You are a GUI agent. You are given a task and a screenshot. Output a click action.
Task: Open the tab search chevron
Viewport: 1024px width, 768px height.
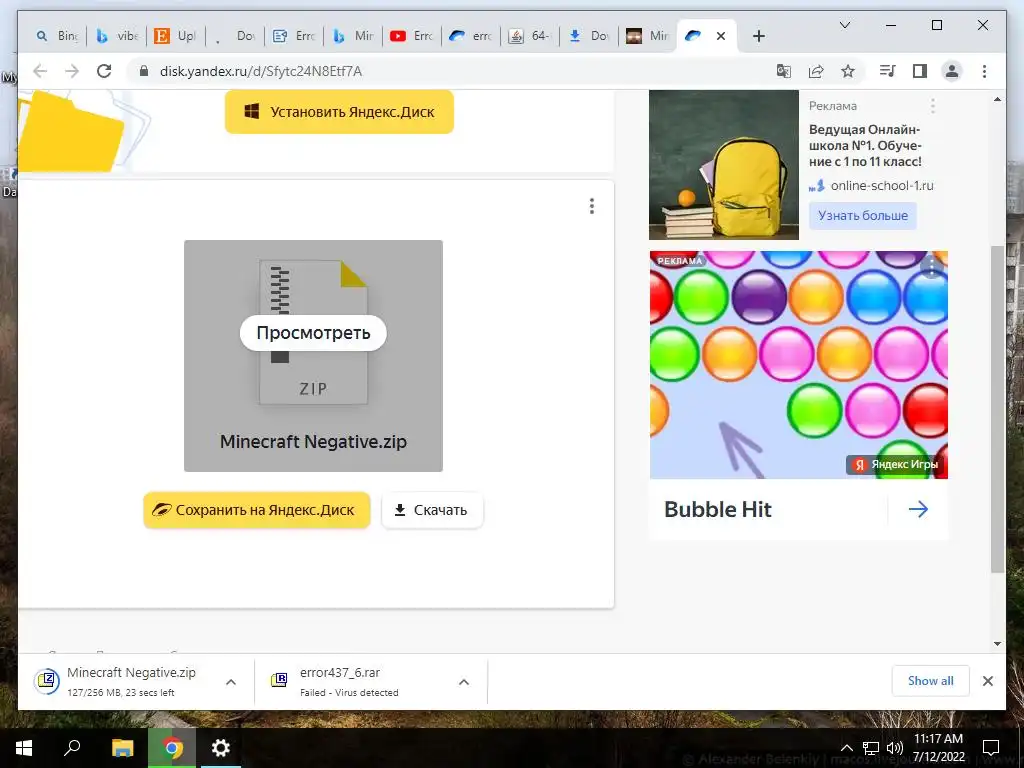[844, 25]
